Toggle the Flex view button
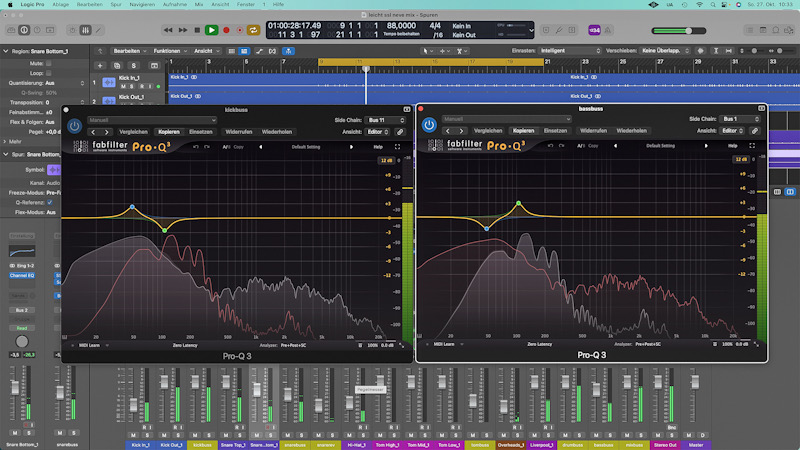 [x=272, y=51]
